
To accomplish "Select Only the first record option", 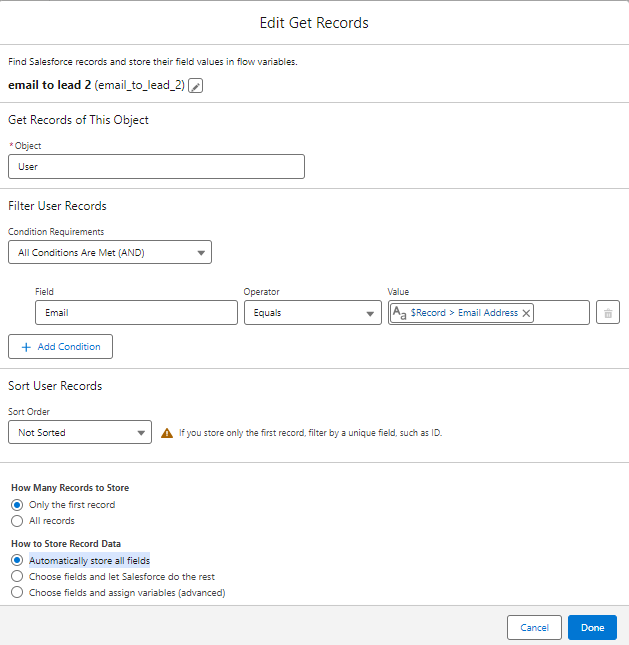I will 16,505.
